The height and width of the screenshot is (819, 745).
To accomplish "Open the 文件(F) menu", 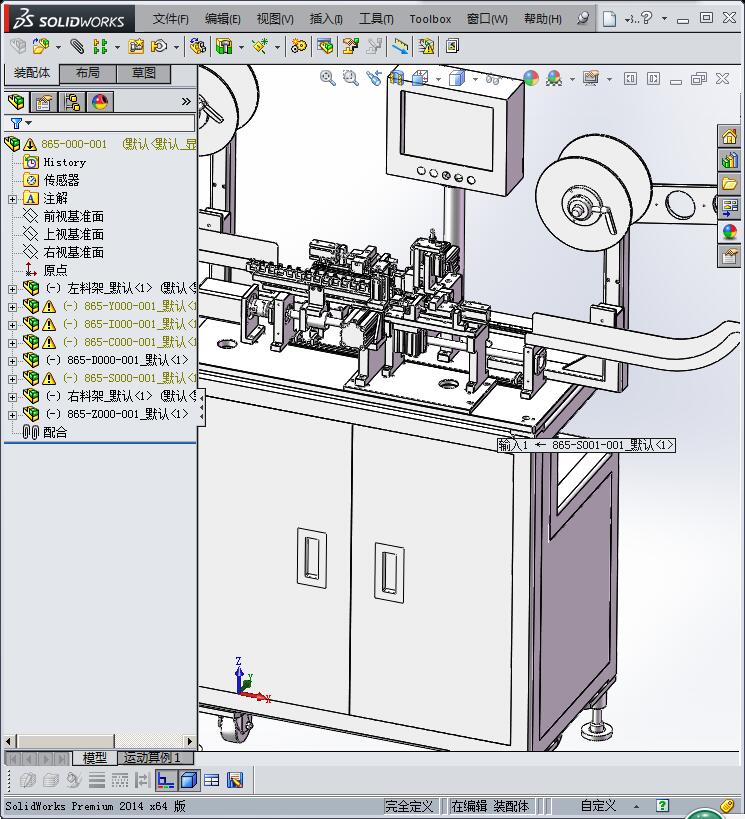I will [x=170, y=19].
